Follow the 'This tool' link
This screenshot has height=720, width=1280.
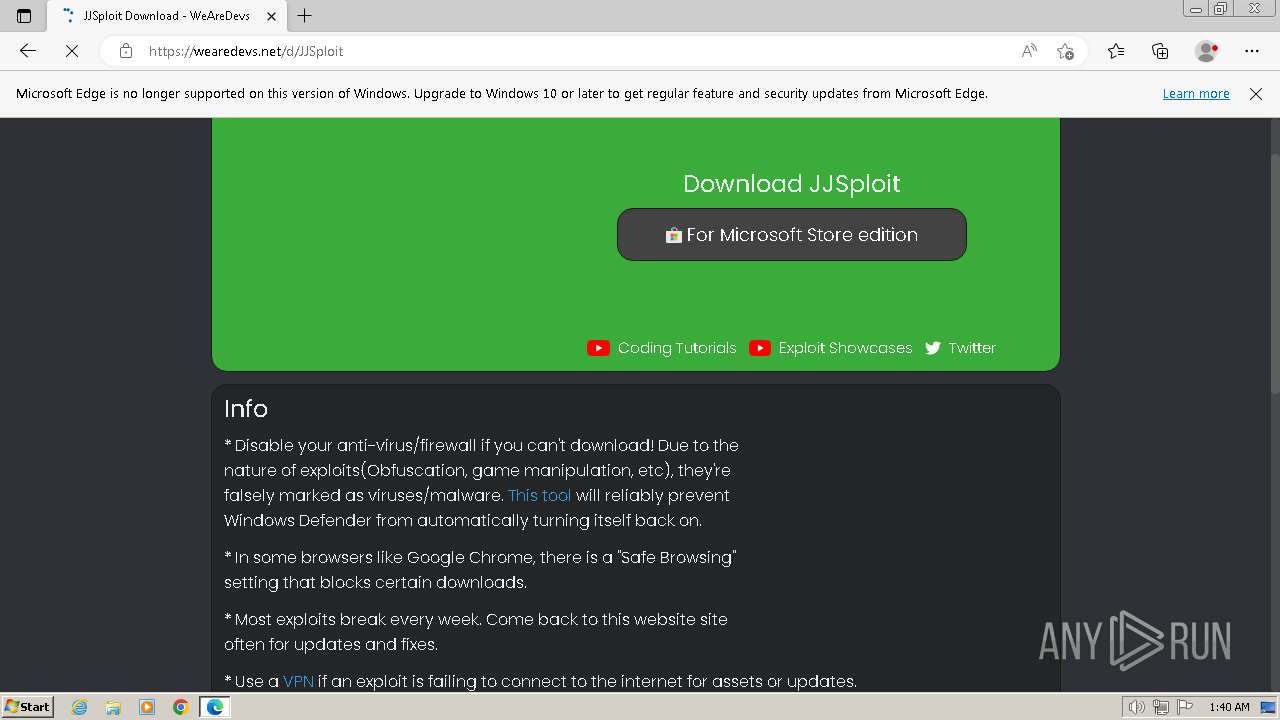point(540,495)
